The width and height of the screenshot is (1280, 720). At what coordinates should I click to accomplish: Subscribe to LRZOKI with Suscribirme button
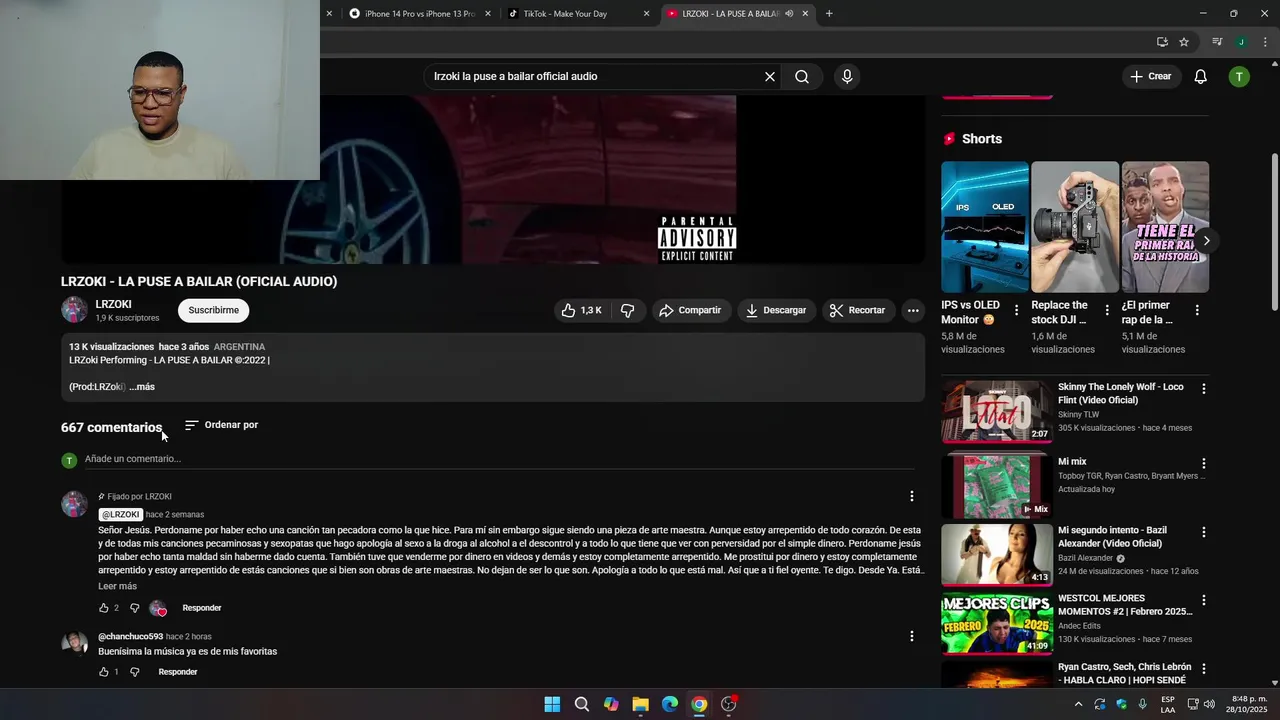214,310
